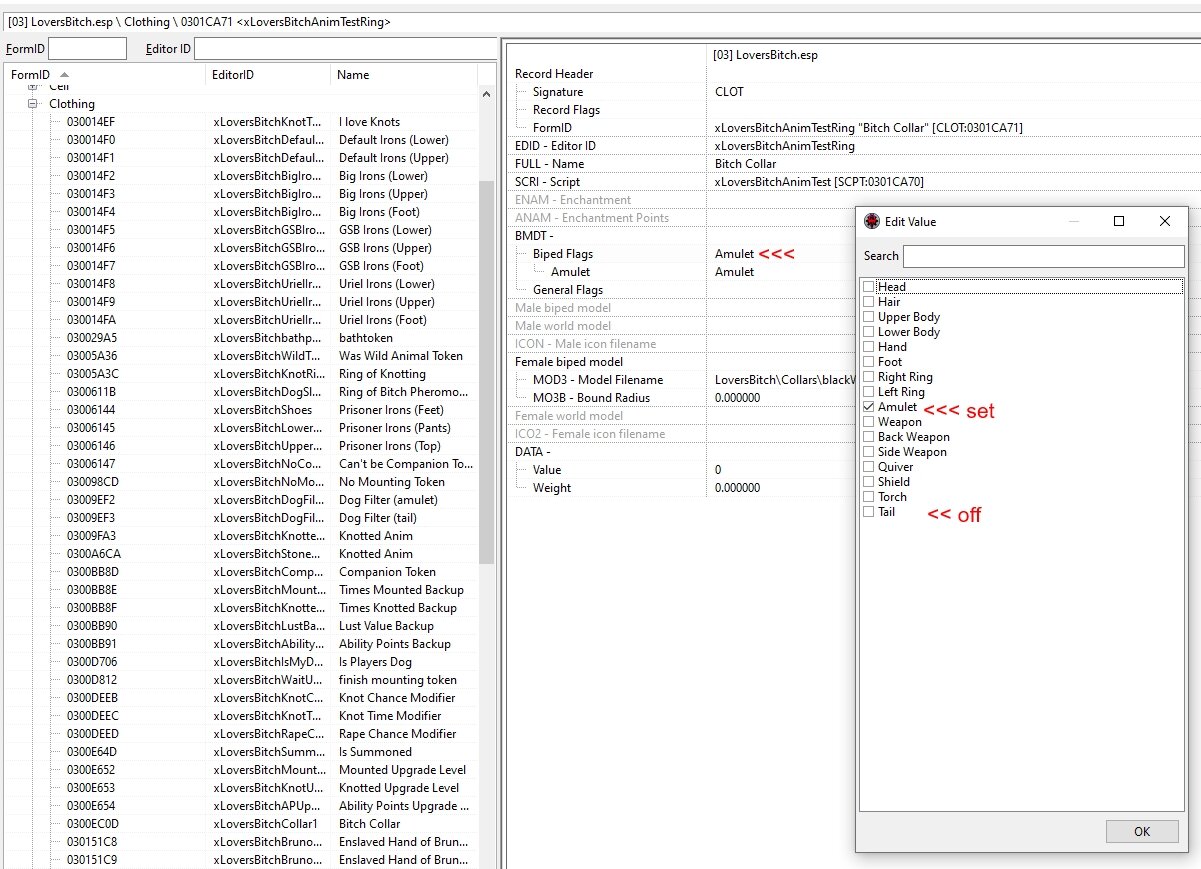The width and height of the screenshot is (1201, 869).
Task: Enable the Right Ring flag
Action: click(x=869, y=377)
